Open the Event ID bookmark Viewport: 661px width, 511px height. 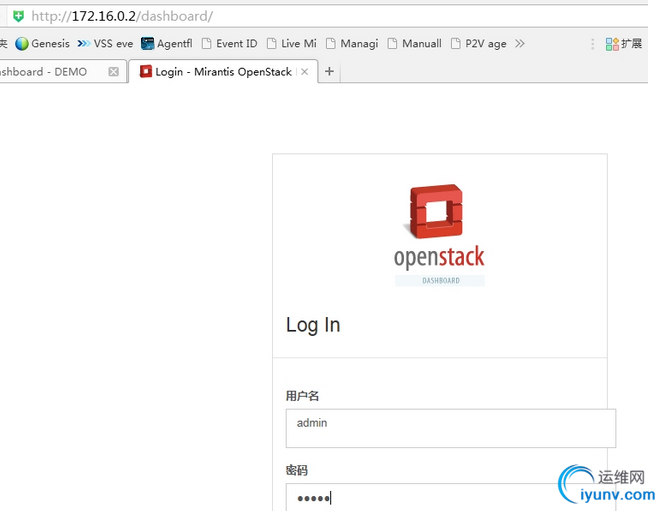click(229, 43)
